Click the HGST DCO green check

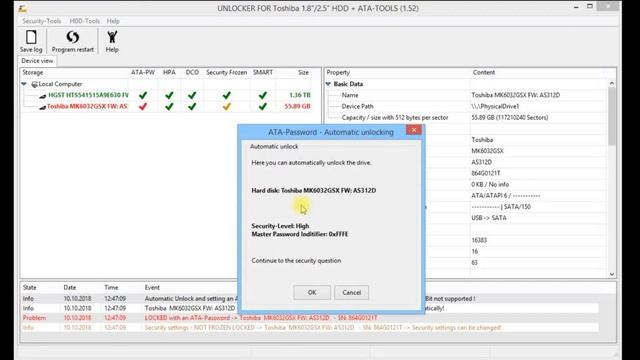(192, 95)
